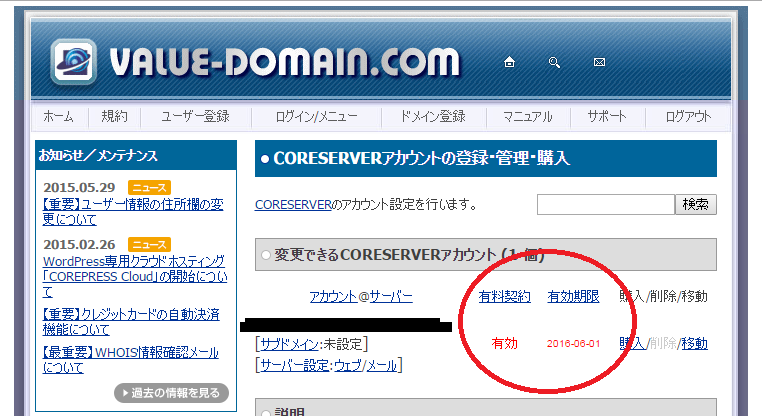This screenshot has width=762, height=416.
Task: Open the home icon in header
Action: pyautogui.click(x=509, y=62)
